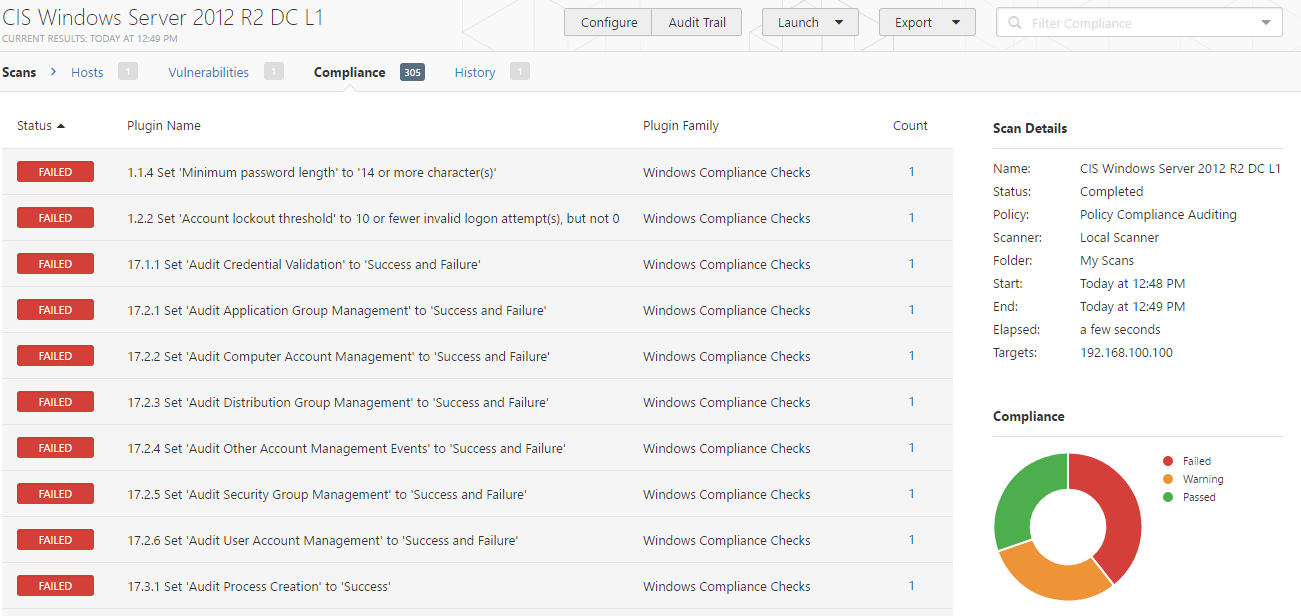Image resolution: width=1301 pixels, height=616 pixels.
Task: Select the Compliance tab
Action: pos(349,72)
